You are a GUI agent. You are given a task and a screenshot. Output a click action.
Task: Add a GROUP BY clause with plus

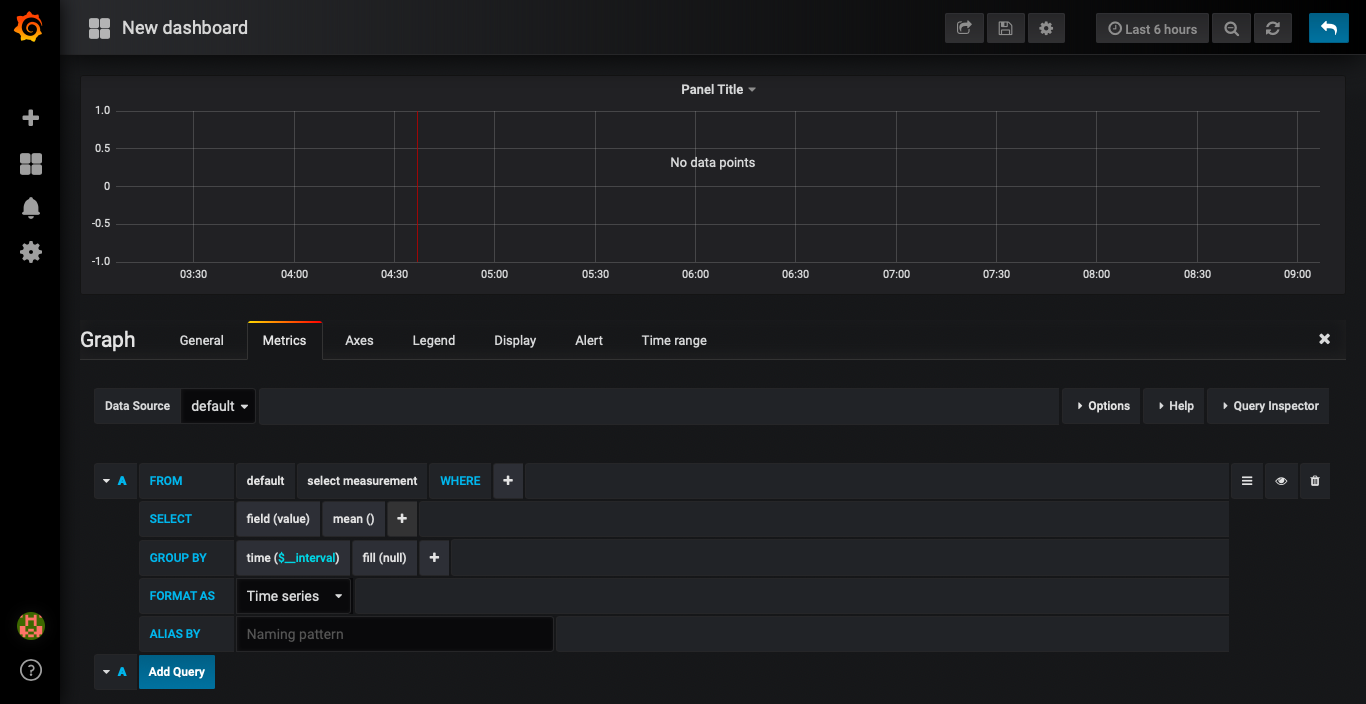click(x=434, y=557)
